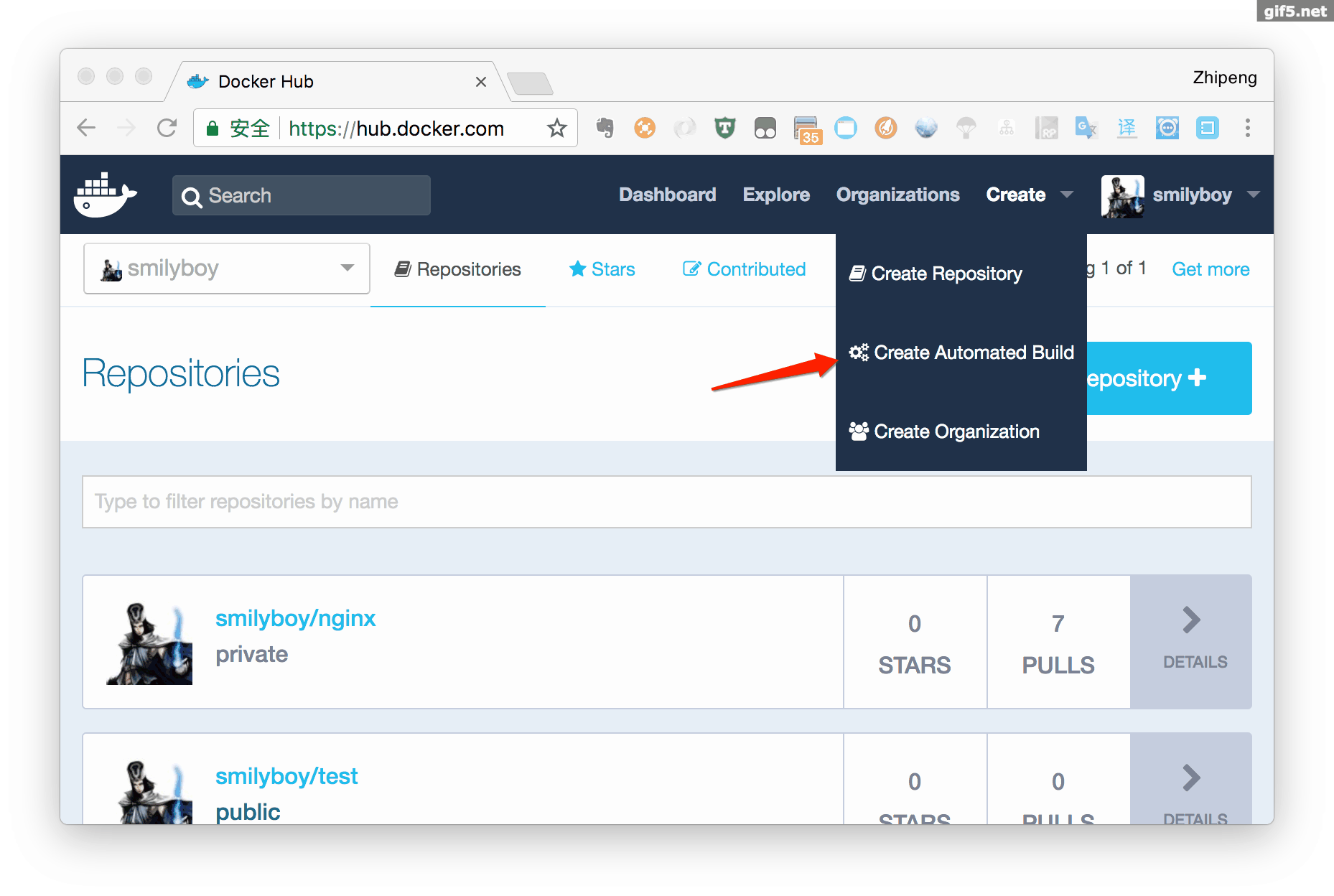
Task: Click the search magnifier in Docker Hub
Action: point(191,196)
